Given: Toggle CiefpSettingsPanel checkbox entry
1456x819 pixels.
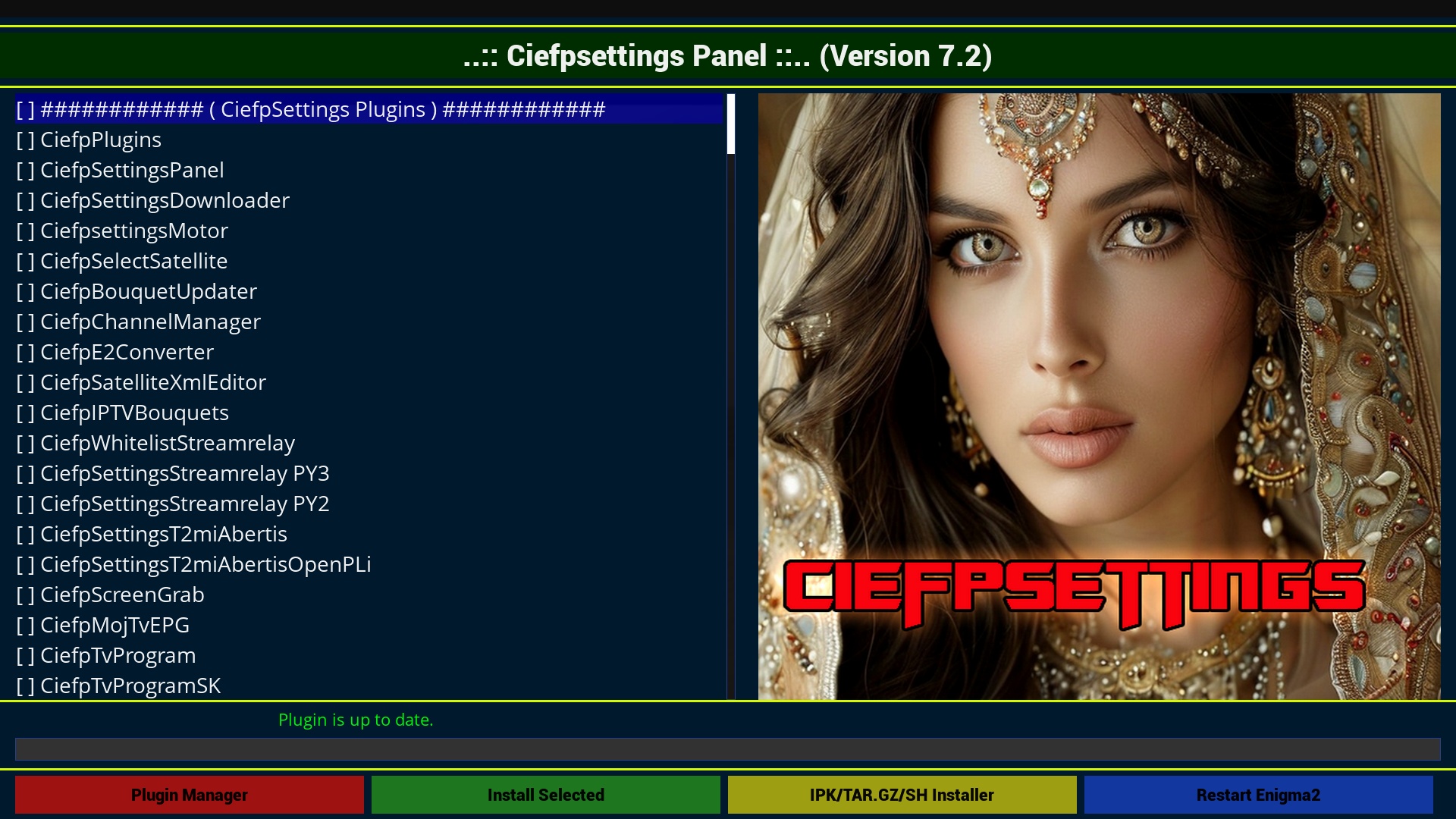Looking at the screenshot, I should pyautogui.click(x=370, y=170).
